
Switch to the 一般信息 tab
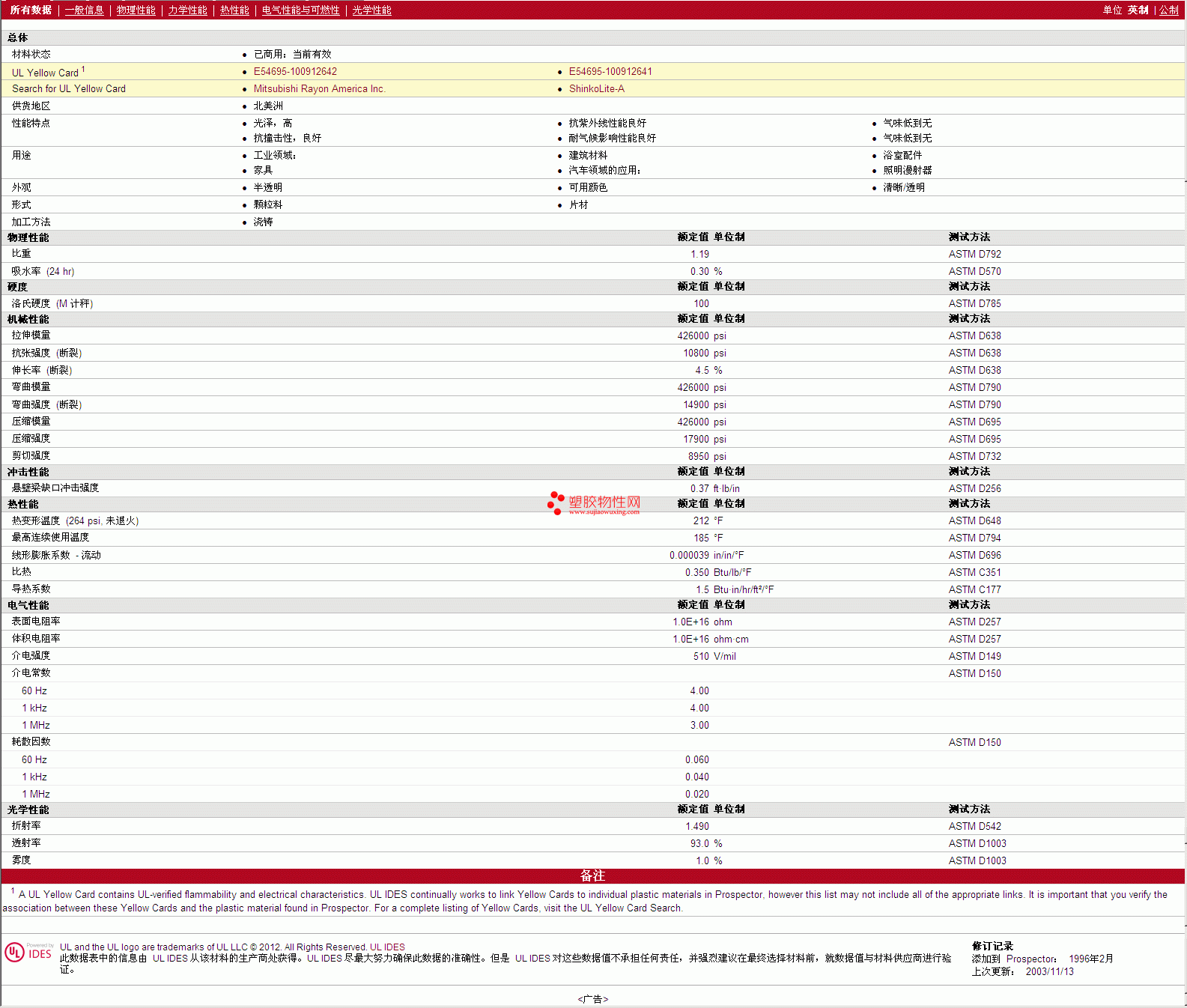(x=84, y=10)
